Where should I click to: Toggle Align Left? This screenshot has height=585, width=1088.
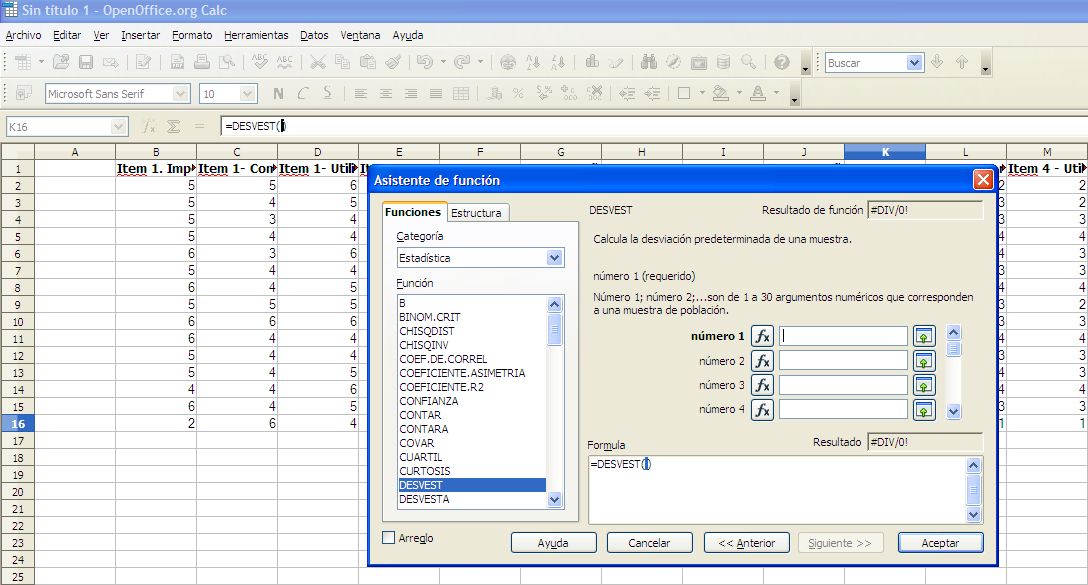pos(361,94)
